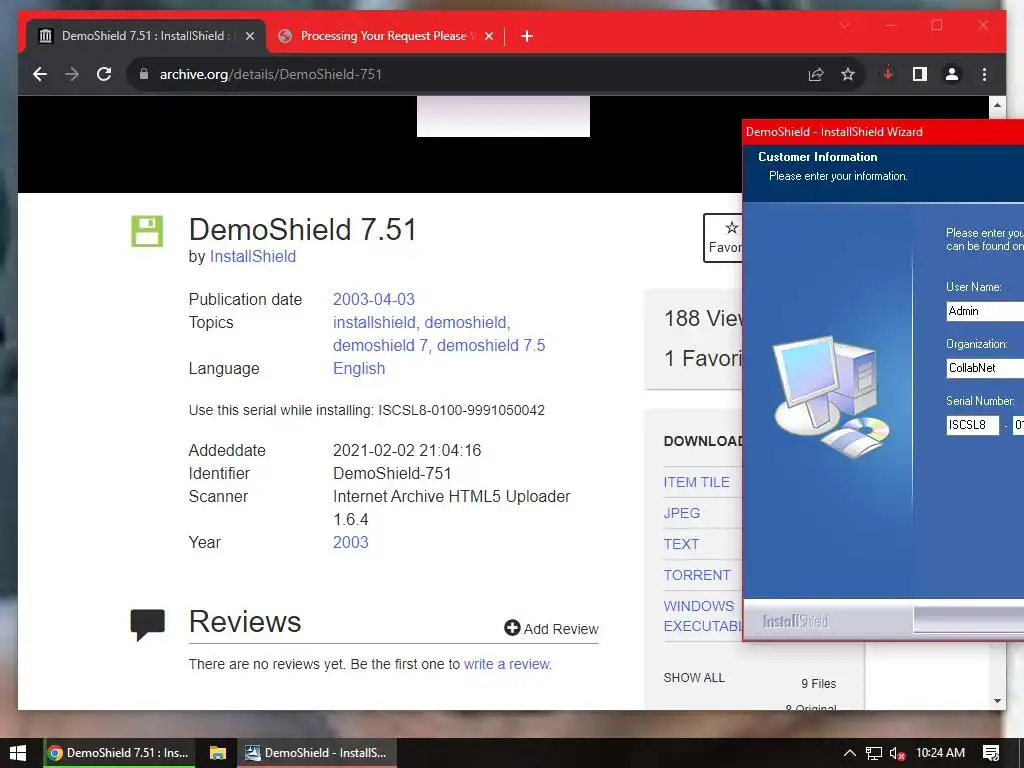Close the Processing Your Request tab
Image resolution: width=1024 pixels, height=768 pixels.
click(x=488, y=36)
